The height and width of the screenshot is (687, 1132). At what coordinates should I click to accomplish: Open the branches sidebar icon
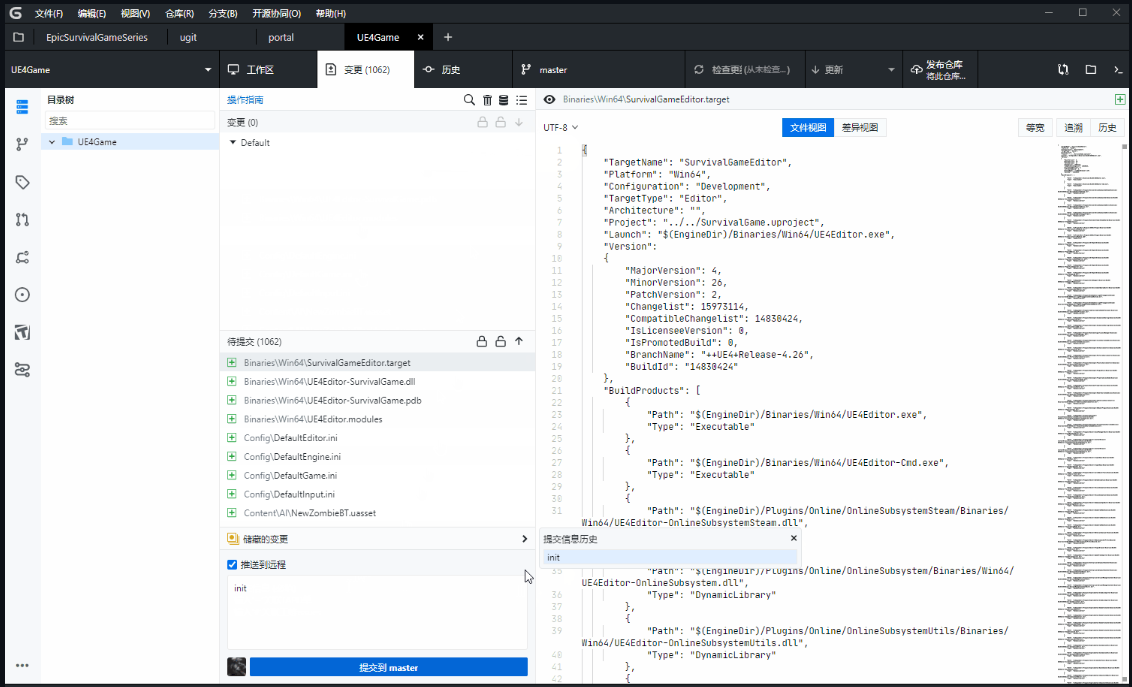point(22,144)
